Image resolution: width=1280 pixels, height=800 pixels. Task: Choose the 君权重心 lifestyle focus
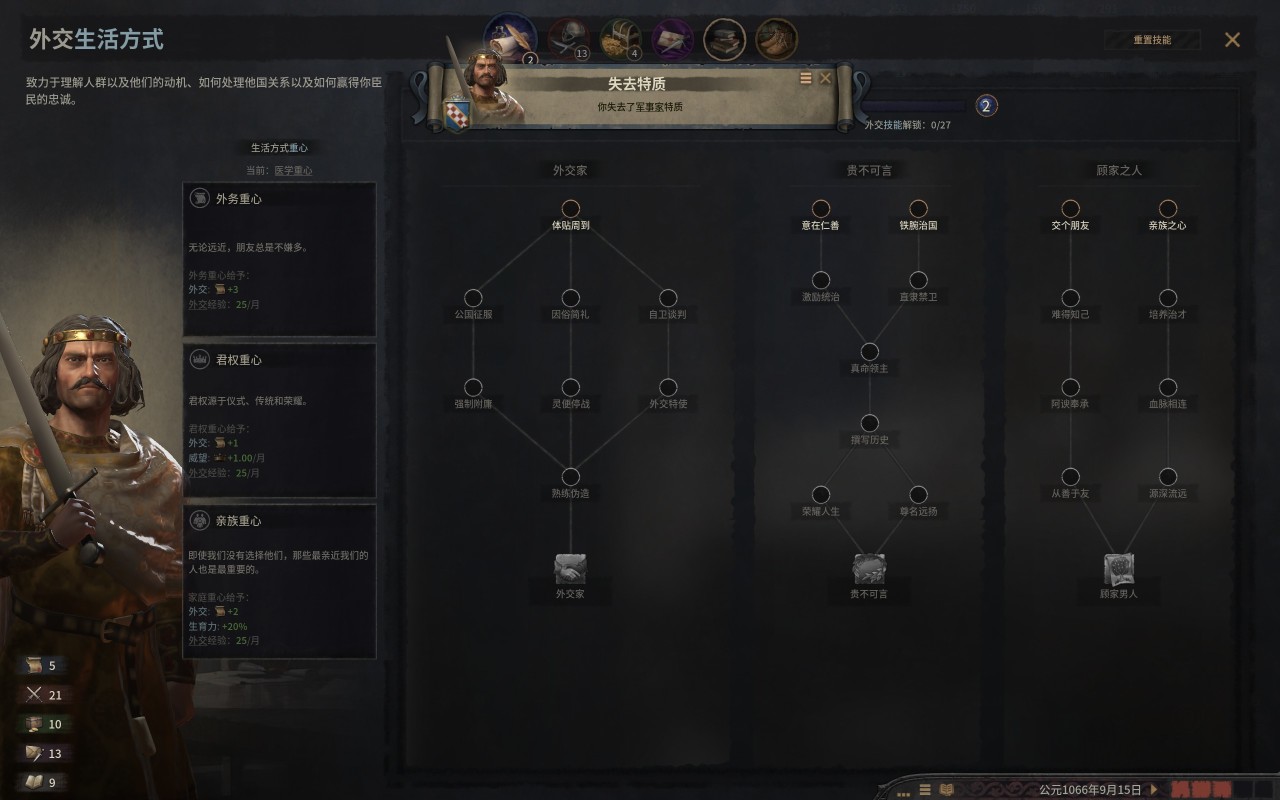(280, 420)
